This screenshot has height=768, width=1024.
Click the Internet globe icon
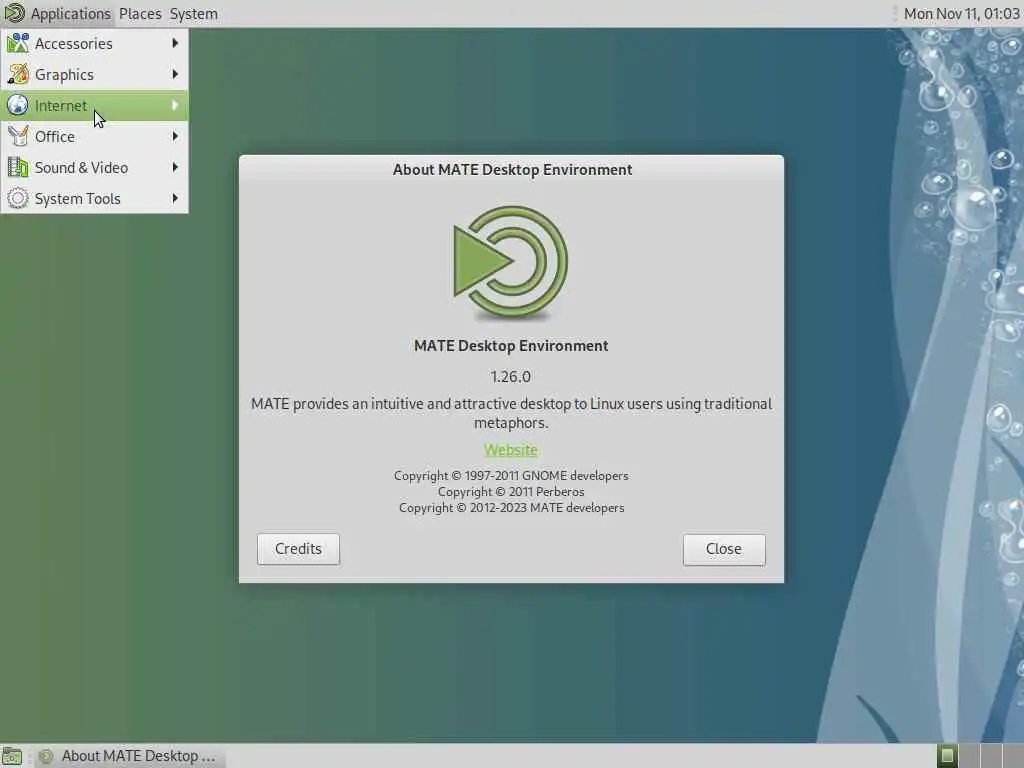click(18, 105)
